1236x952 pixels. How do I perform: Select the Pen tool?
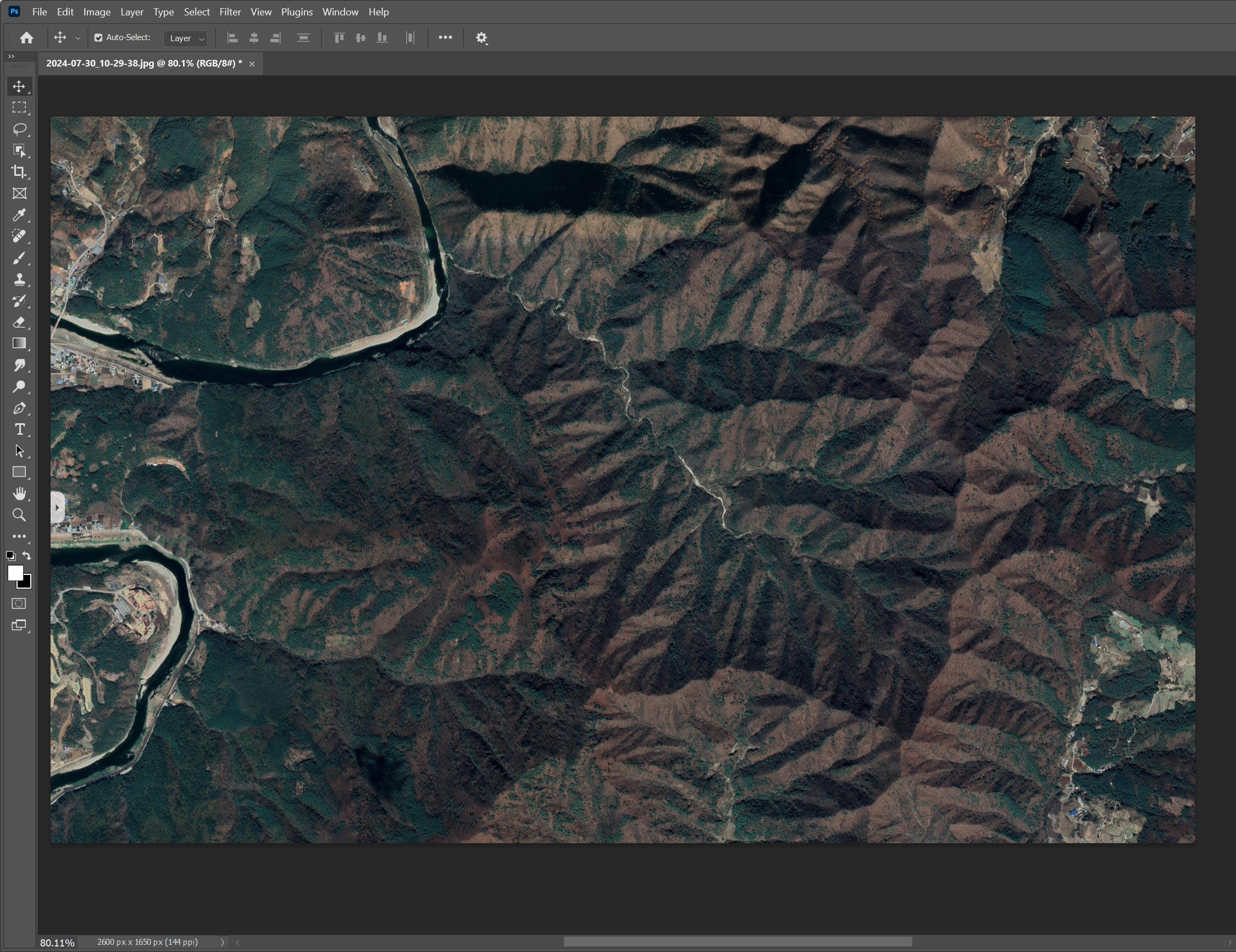point(19,408)
